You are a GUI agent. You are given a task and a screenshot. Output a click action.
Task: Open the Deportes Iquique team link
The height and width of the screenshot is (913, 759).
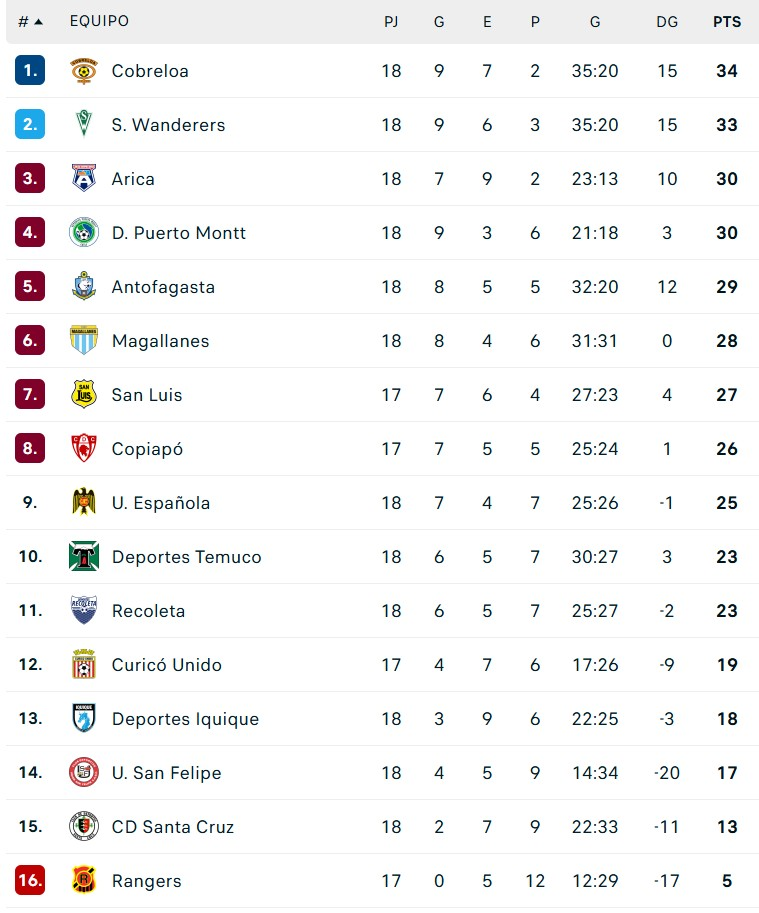point(185,719)
